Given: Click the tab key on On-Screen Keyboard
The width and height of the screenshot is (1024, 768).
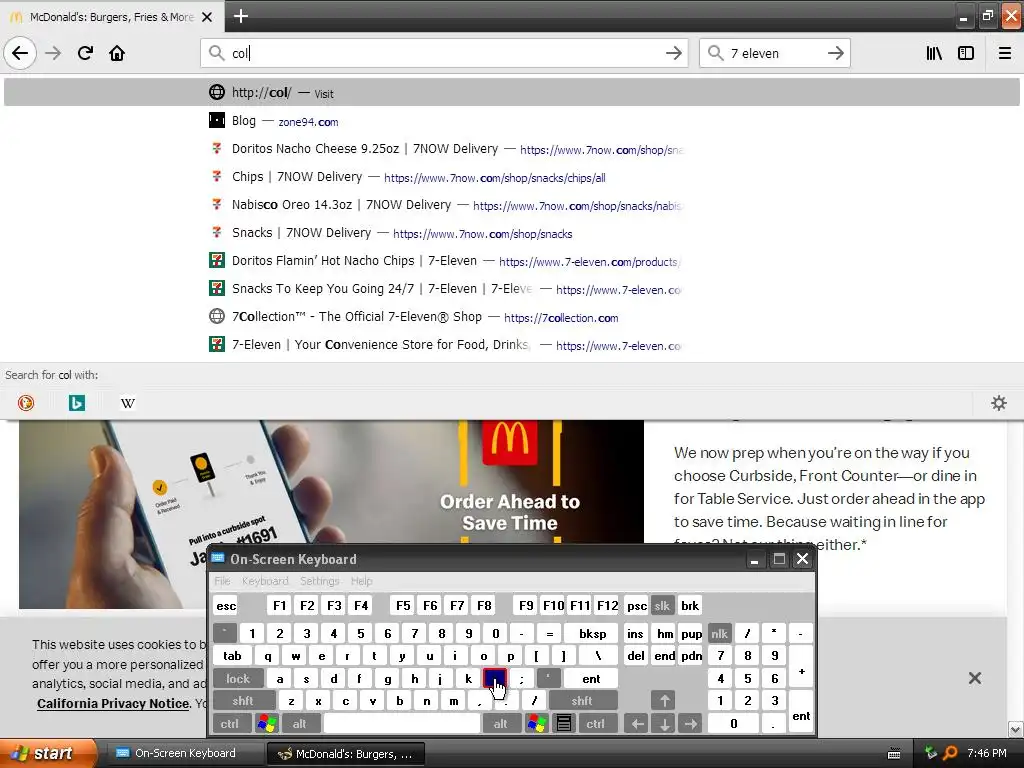Looking at the screenshot, I should coord(232,656).
